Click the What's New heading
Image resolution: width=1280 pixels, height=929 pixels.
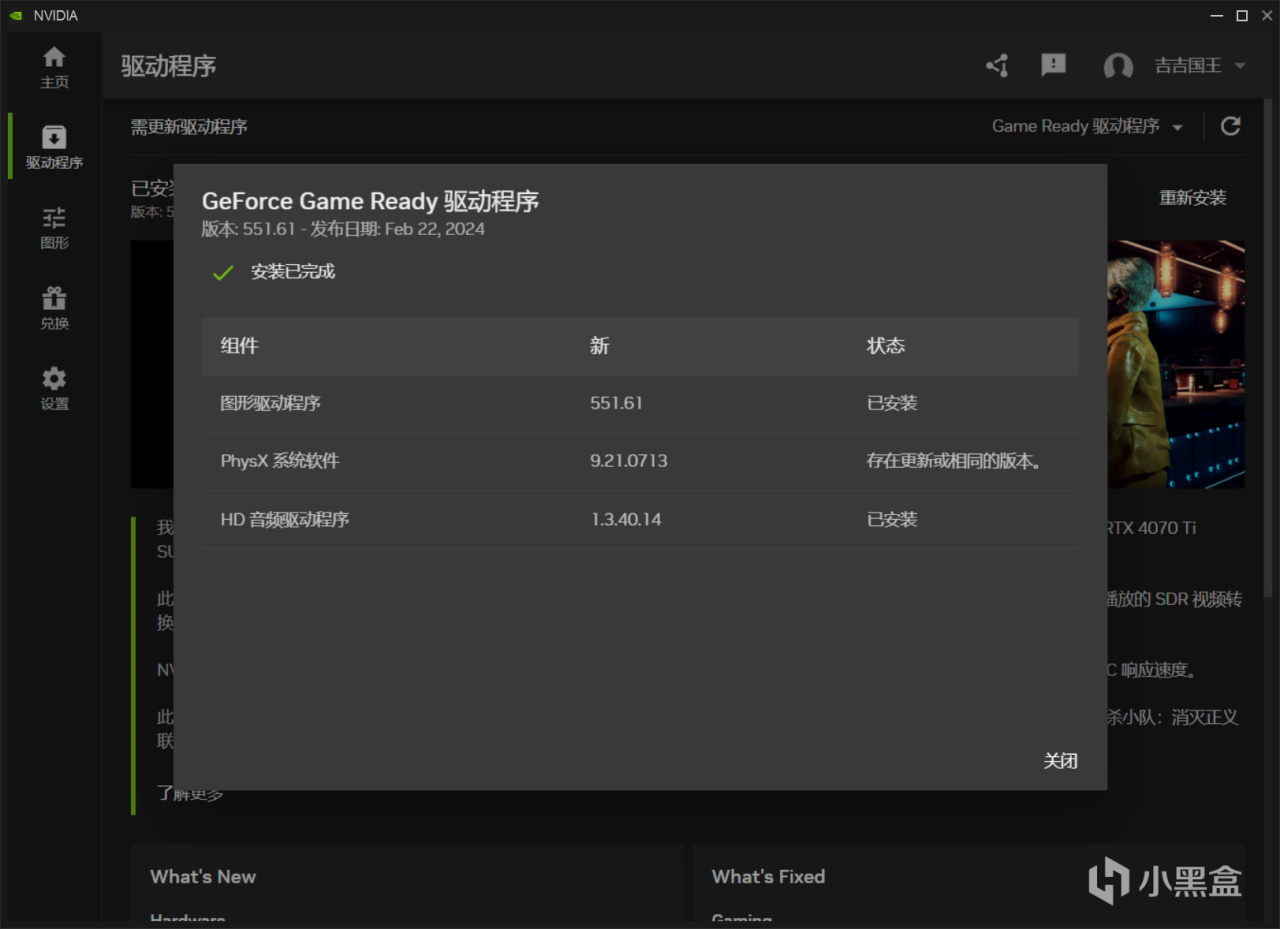203,877
